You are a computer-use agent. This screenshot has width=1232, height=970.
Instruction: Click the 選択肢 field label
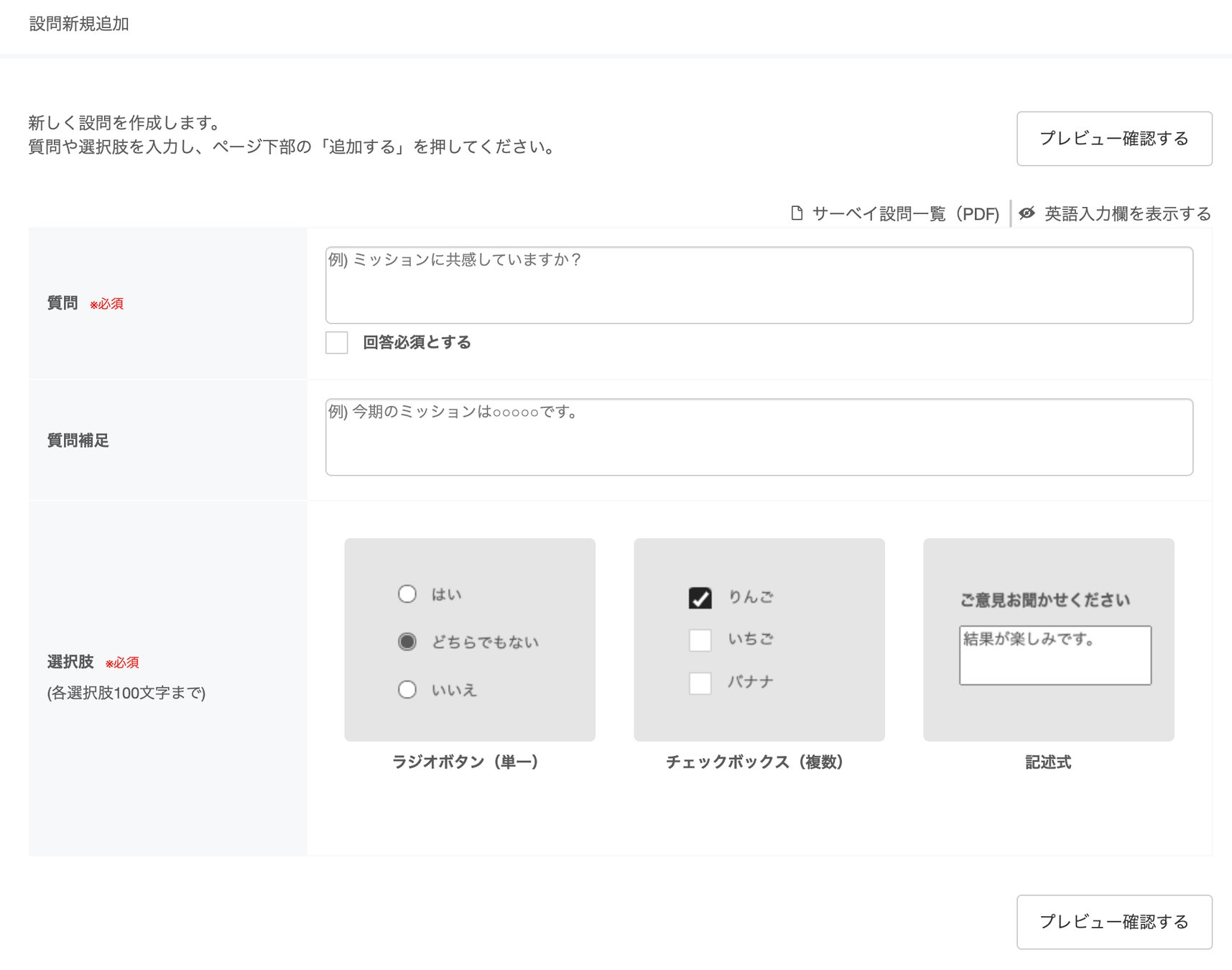tap(70, 662)
